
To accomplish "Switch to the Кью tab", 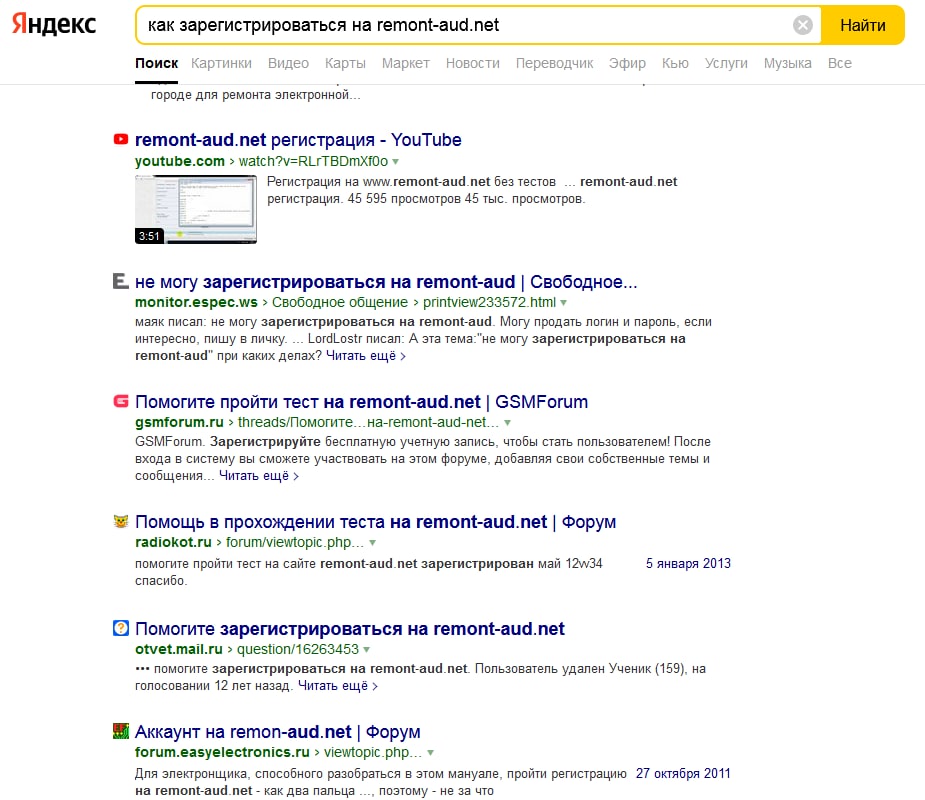I will [x=675, y=63].
